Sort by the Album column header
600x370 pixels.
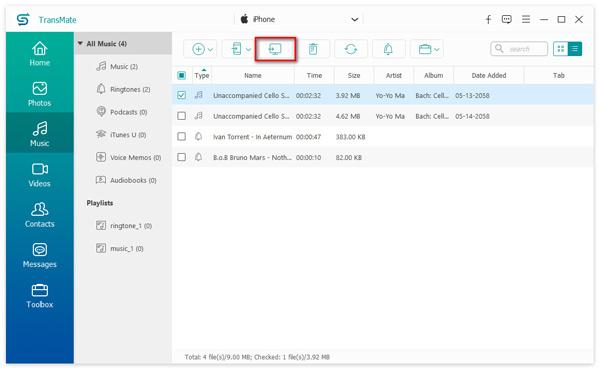[434, 75]
